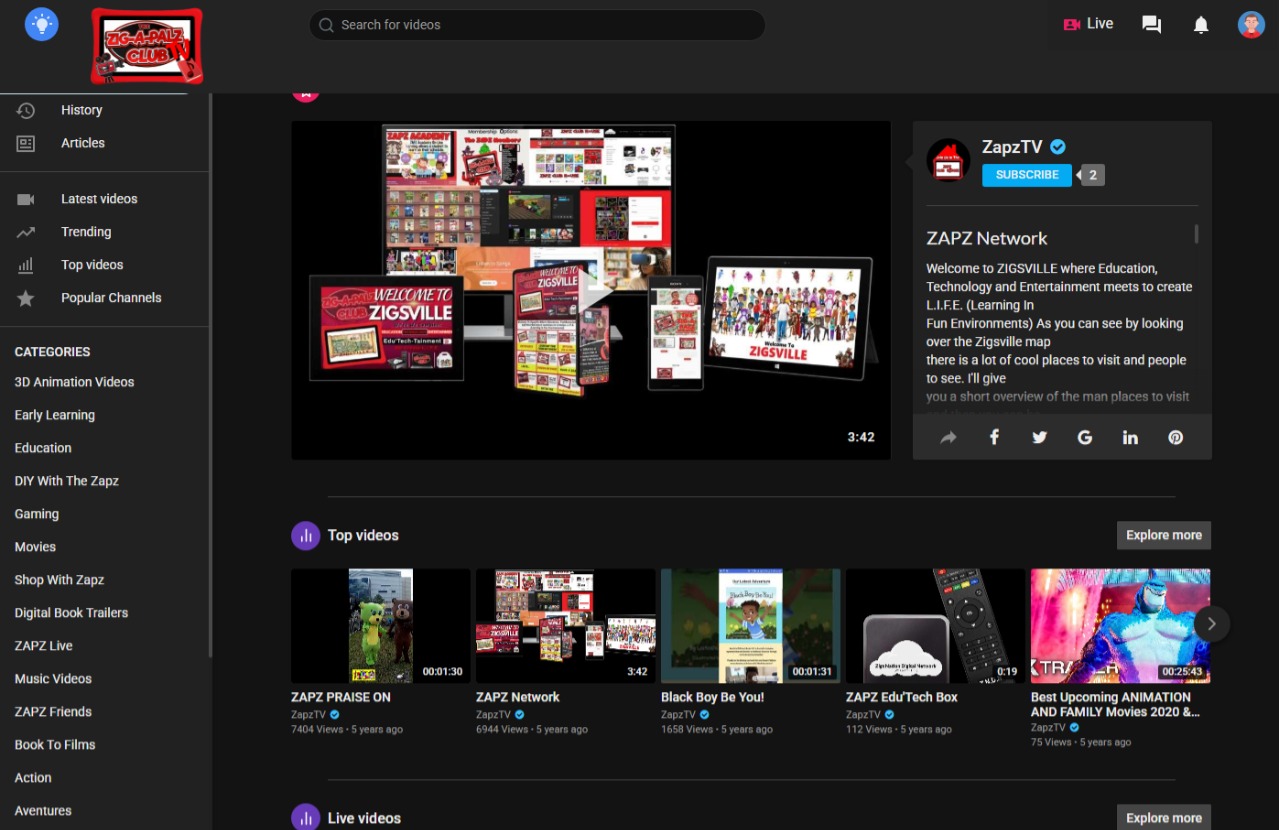Select the Early Learning category
The width and height of the screenshot is (1279, 830).
[x=55, y=415]
